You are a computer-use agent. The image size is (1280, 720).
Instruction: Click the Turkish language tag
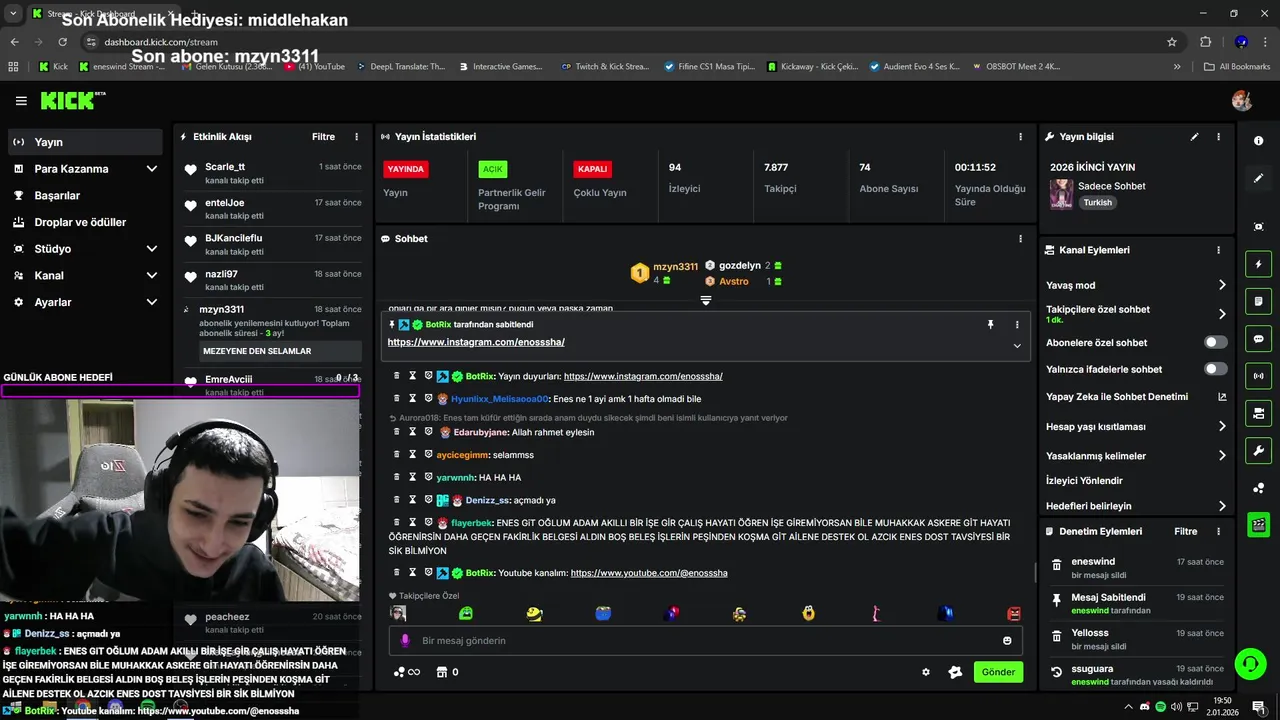pos(1097,202)
